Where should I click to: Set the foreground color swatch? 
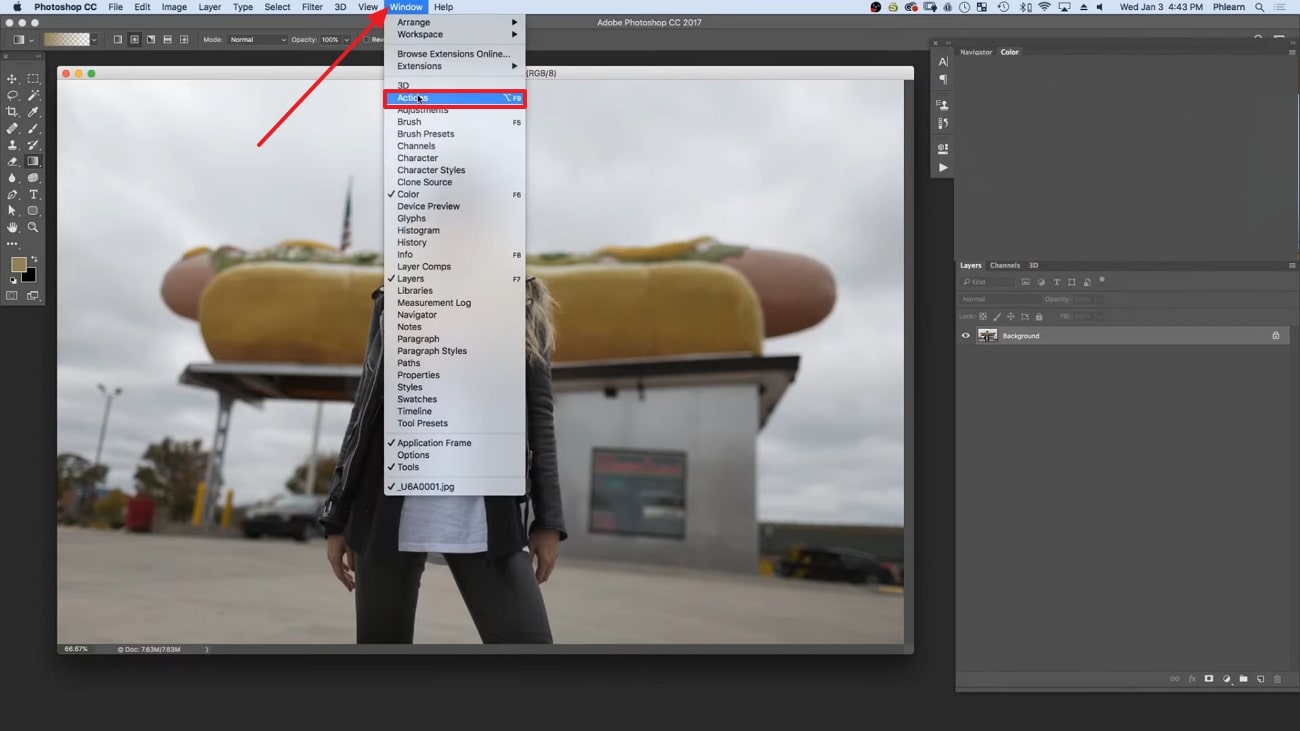[18, 264]
